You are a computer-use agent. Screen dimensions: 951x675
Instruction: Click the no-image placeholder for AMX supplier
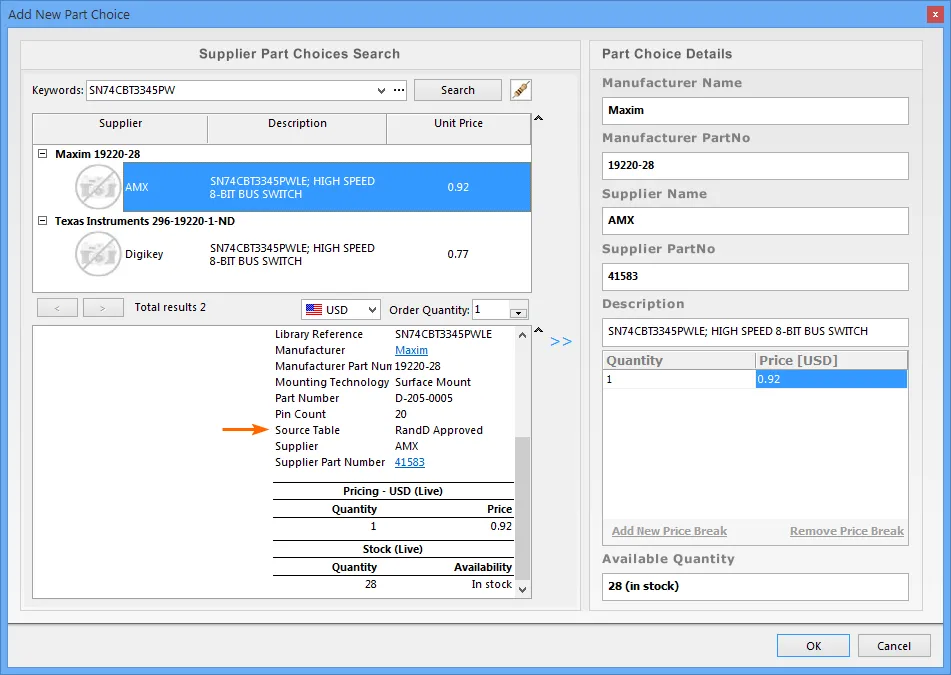pos(98,187)
